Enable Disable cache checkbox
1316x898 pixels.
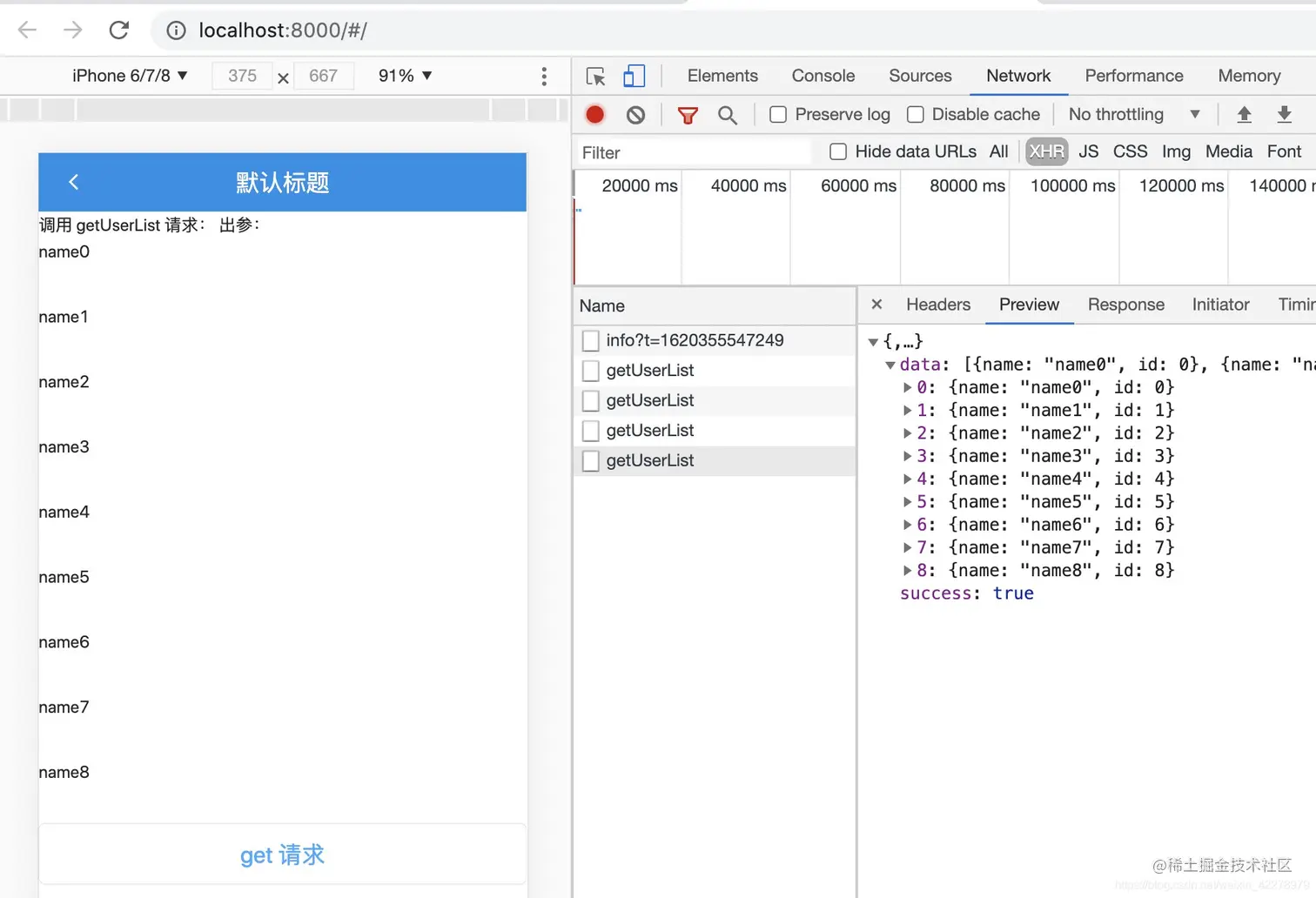[x=915, y=114]
